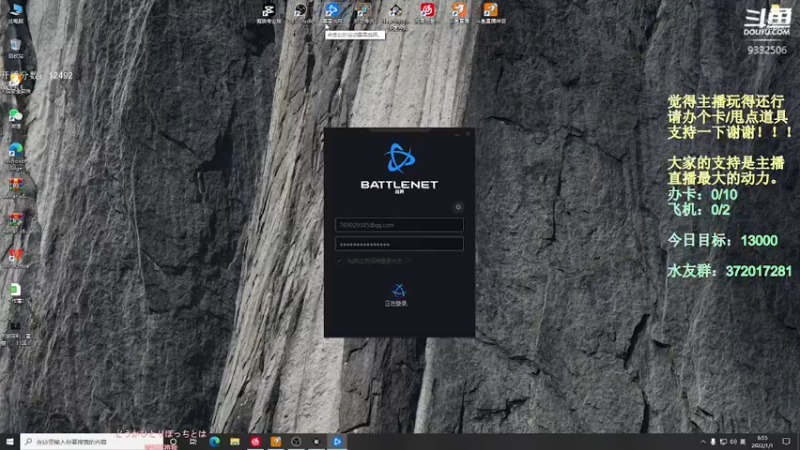The width and height of the screenshot is (800, 450).
Task: Open the WeChat desktop shortcut
Action: [x=16, y=118]
